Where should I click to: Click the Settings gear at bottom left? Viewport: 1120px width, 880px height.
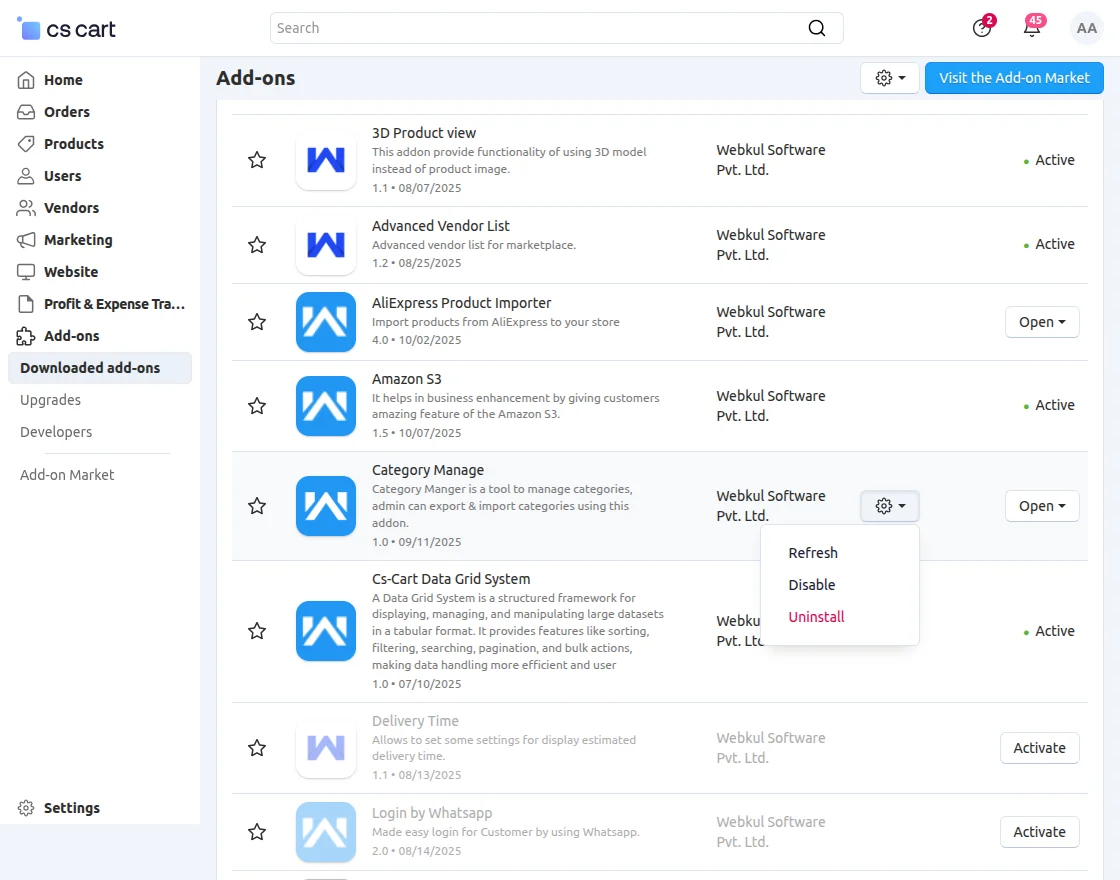(x=25, y=808)
